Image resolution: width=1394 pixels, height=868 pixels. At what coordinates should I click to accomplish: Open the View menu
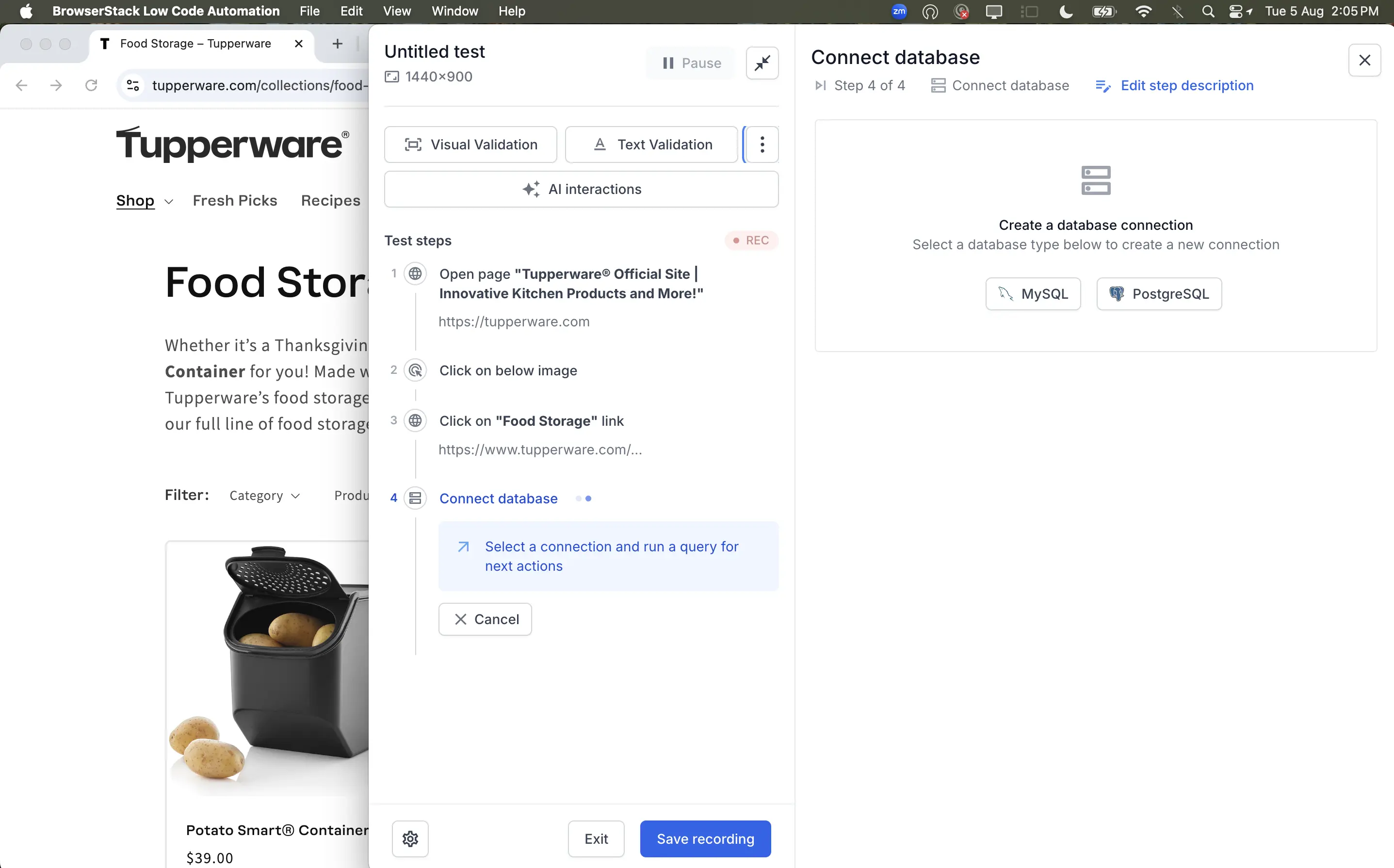pos(396,12)
